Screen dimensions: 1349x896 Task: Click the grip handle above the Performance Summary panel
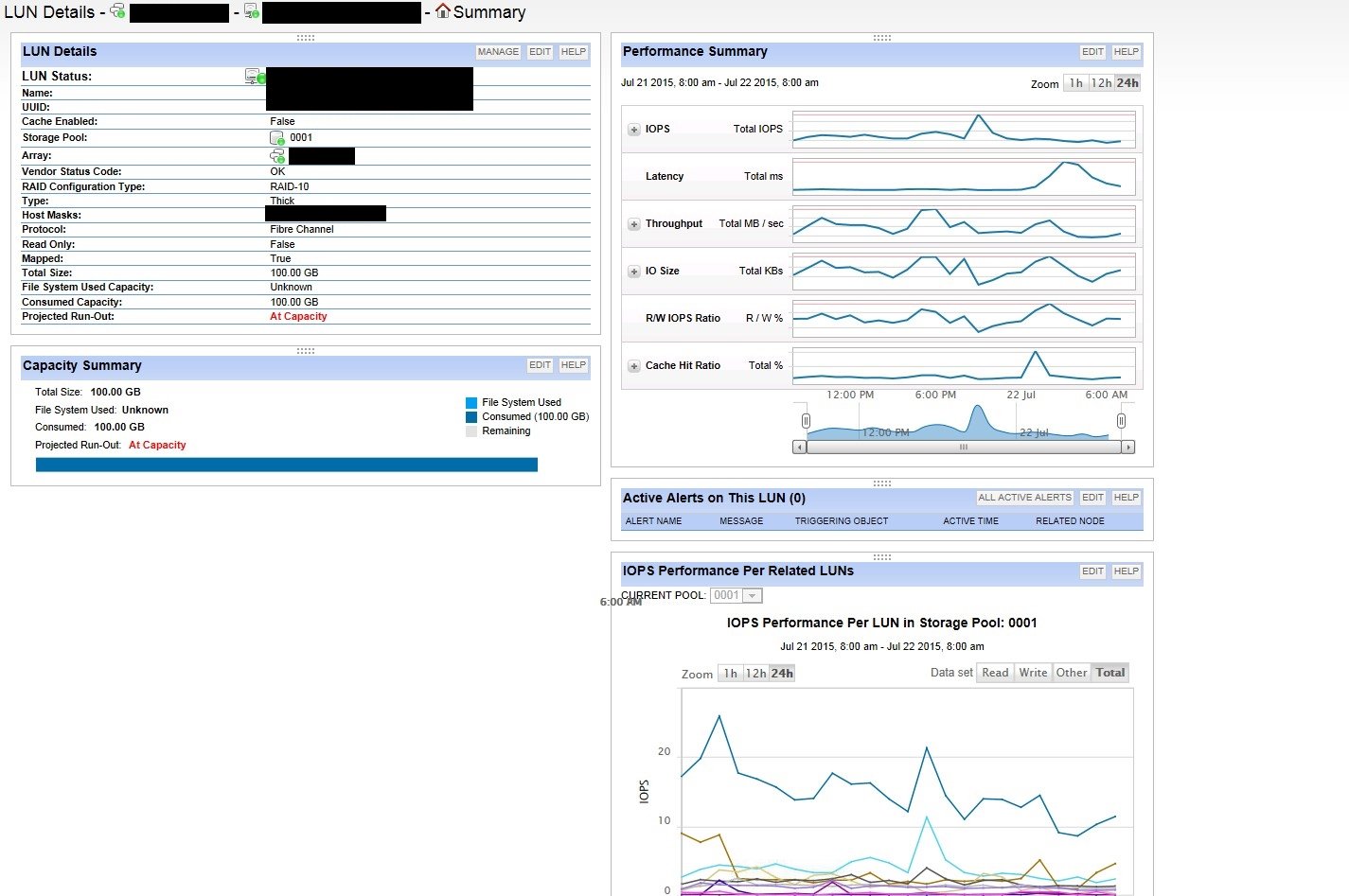(882, 38)
